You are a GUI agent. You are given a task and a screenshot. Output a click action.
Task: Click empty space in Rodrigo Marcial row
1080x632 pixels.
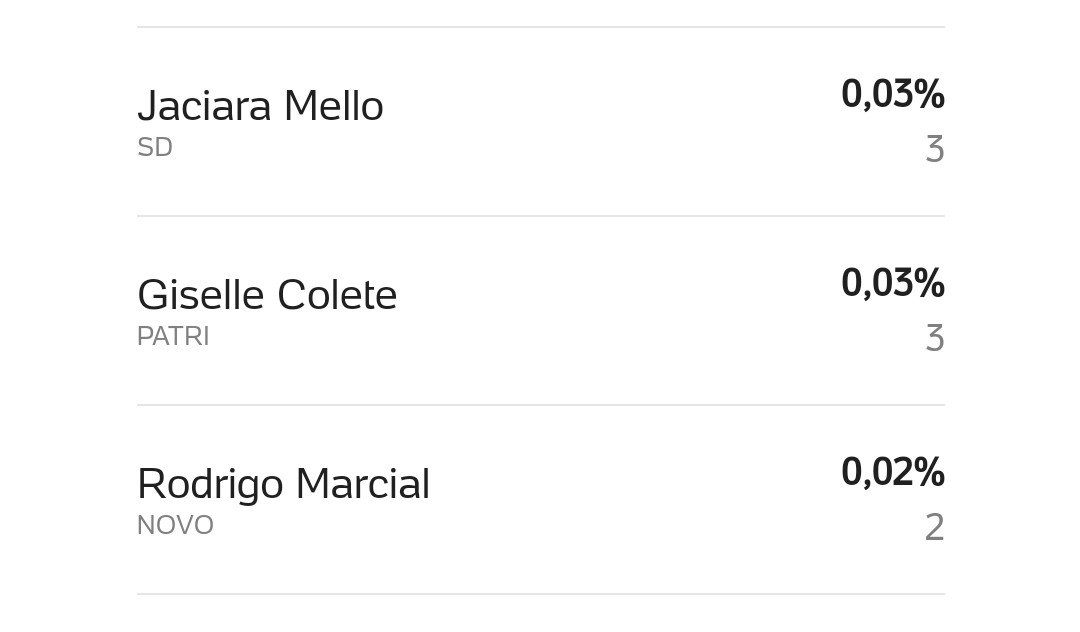(x=634, y=500)
